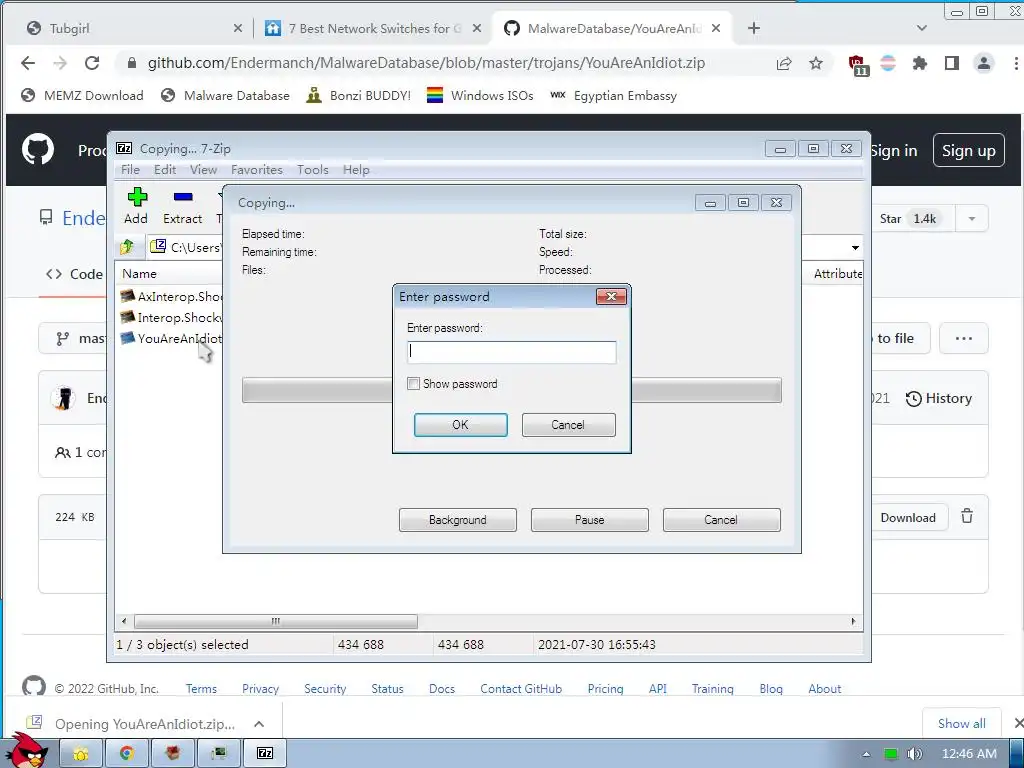The width and height of the screenshot is (1024, 768).
Task: Click the volume speaker tray icon
Action: [x=914, y=754]
